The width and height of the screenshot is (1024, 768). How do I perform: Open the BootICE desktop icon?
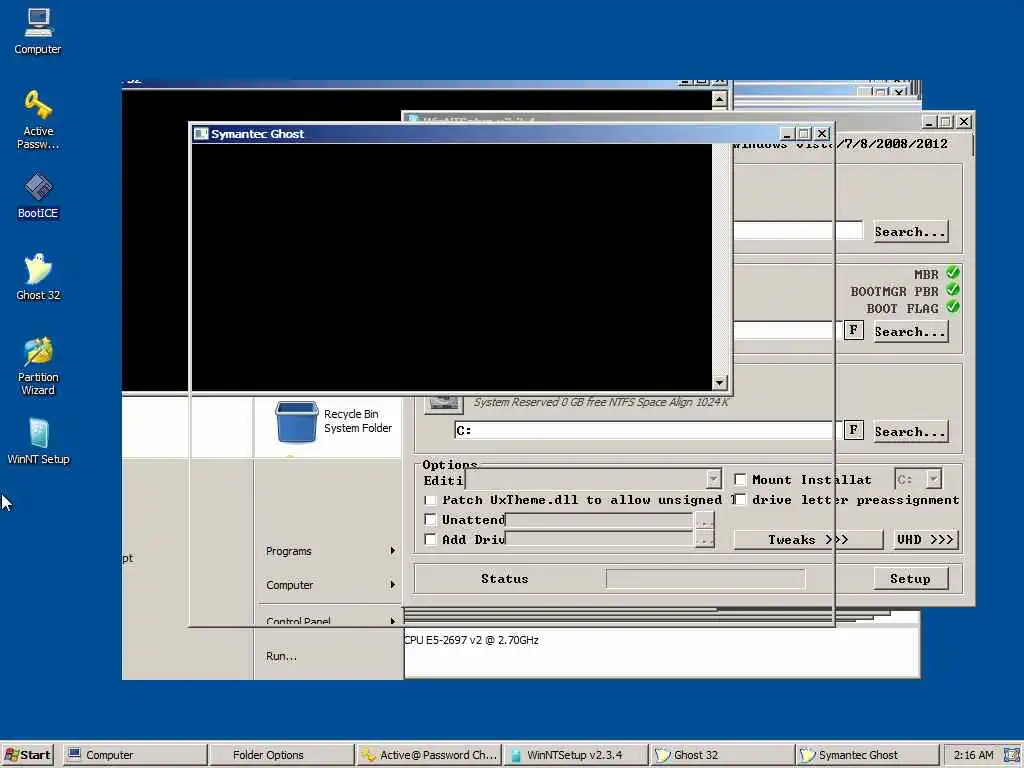point(38,196)
